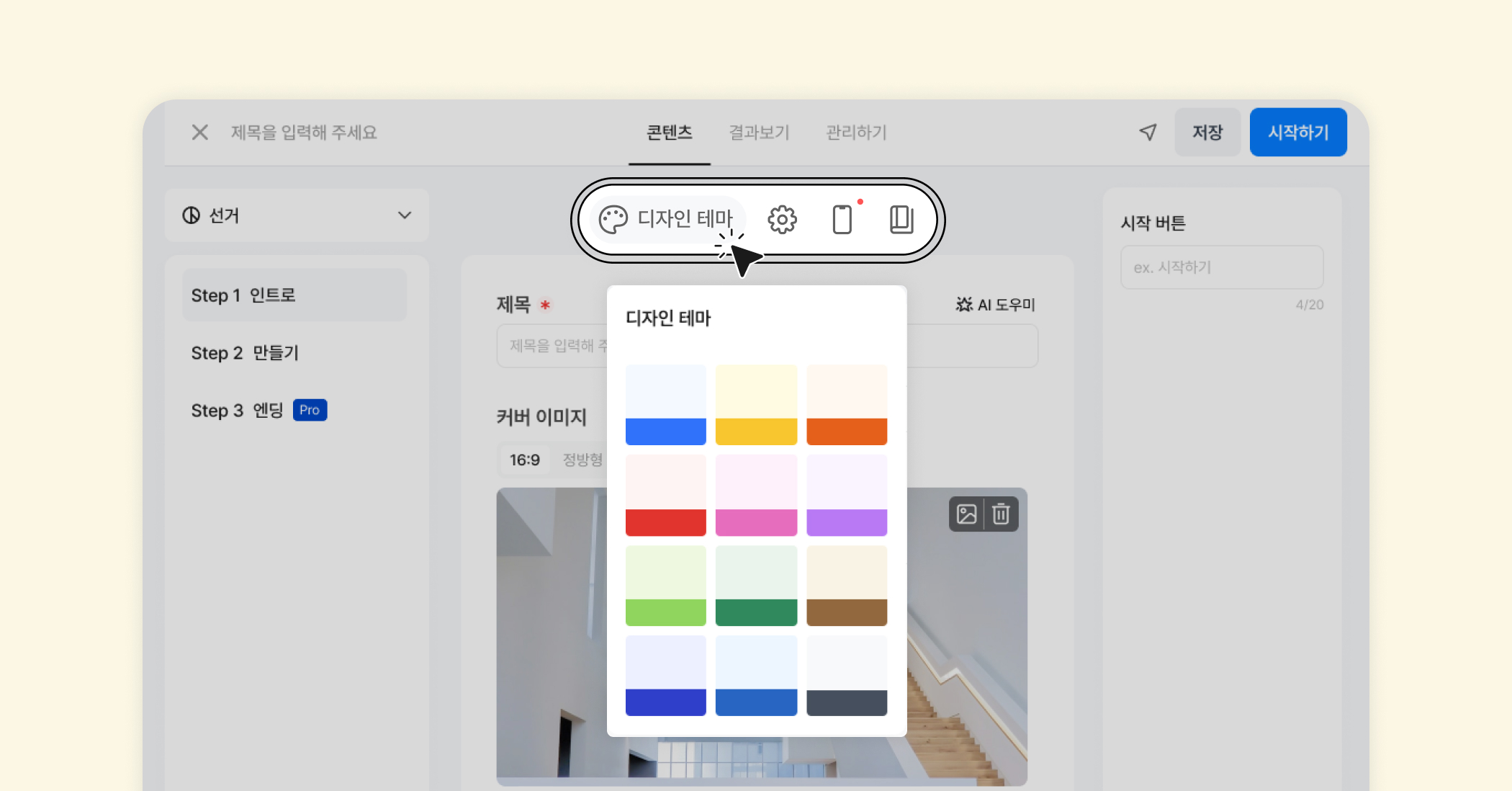This screenshot has width=1512, height=791.
Task: Expand the 선거 type dropdown
Action: (x=297, y=215)
